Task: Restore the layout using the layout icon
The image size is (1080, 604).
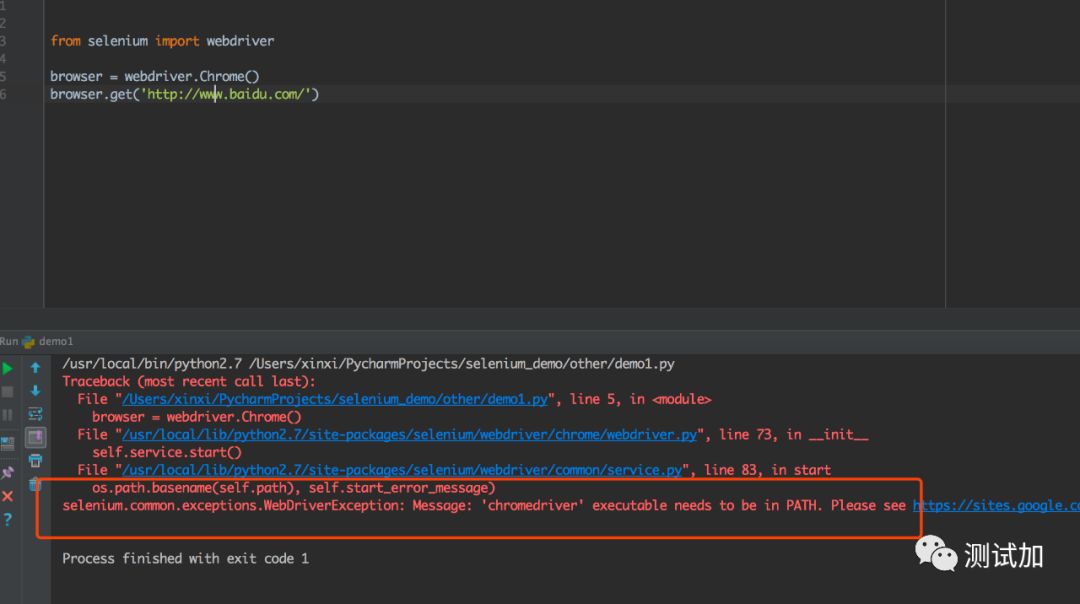Action: [8, 443]
